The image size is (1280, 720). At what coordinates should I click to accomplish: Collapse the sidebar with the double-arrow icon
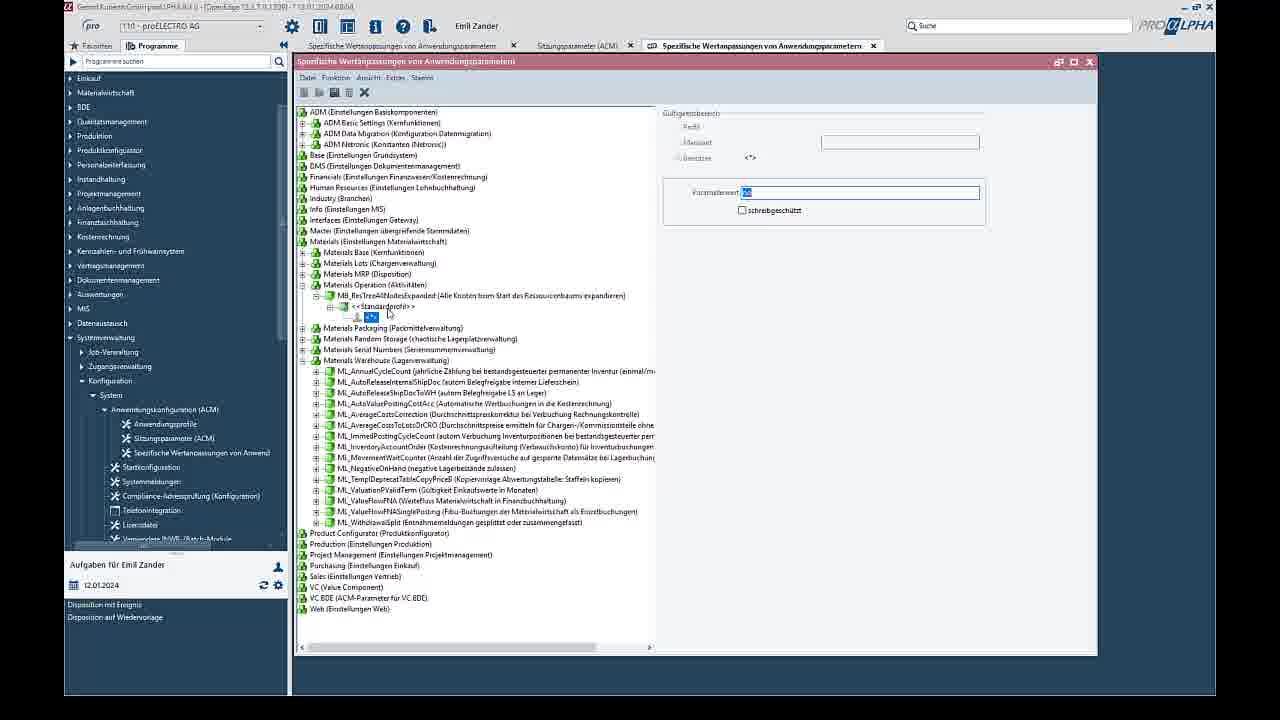[283, 45]
